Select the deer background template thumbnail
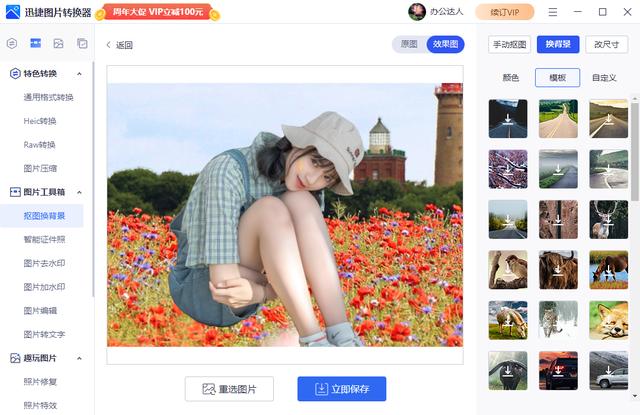Viewport: 640px width, 415px height. tap(608, 219)
